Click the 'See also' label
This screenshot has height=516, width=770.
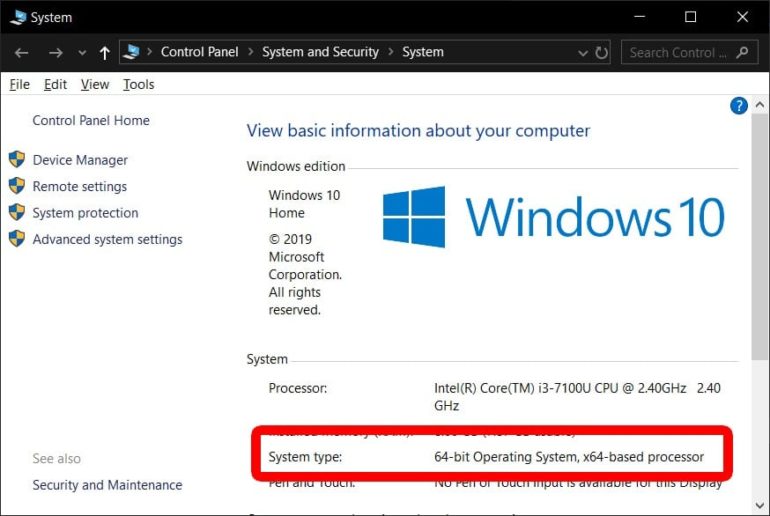56,459
